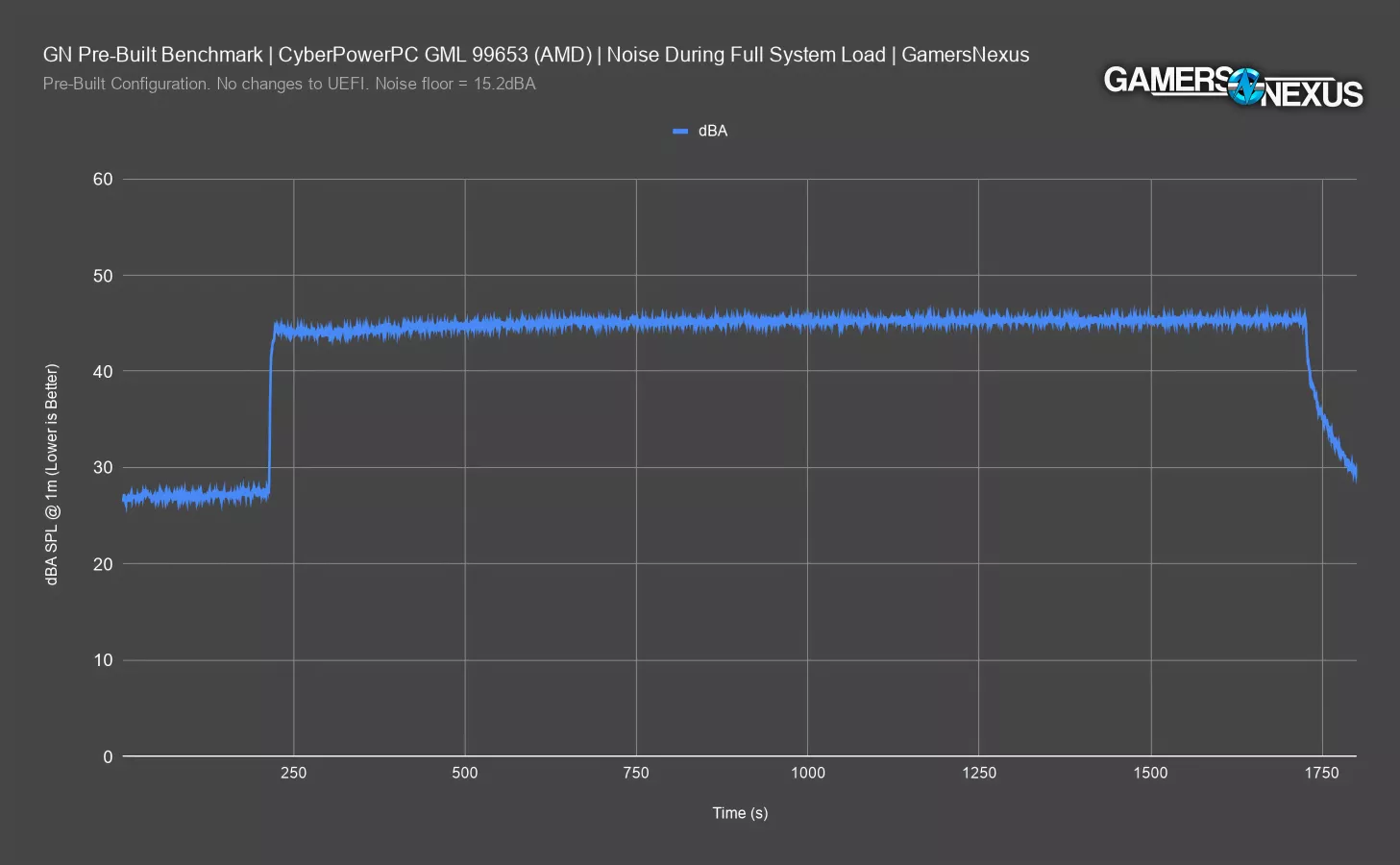The height and width of the screenshot is (865, 1400).
Task: Click the y-axis value 10
Action: [x=103, y=660]
